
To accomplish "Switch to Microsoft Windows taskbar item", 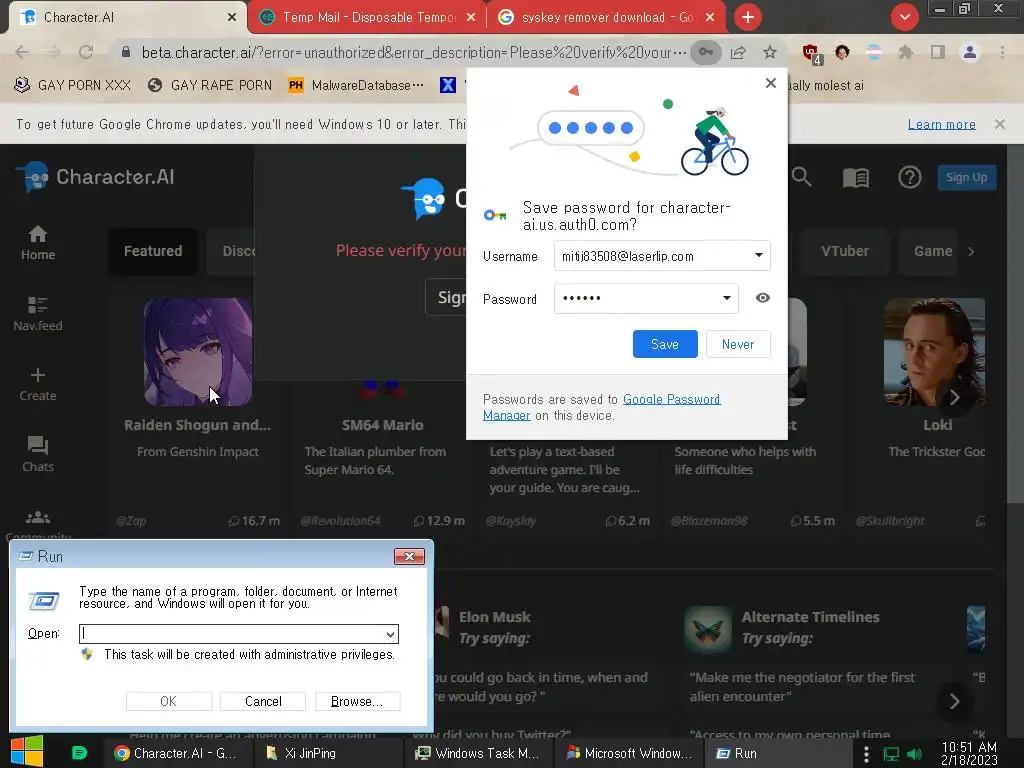I will coord(629,753).
